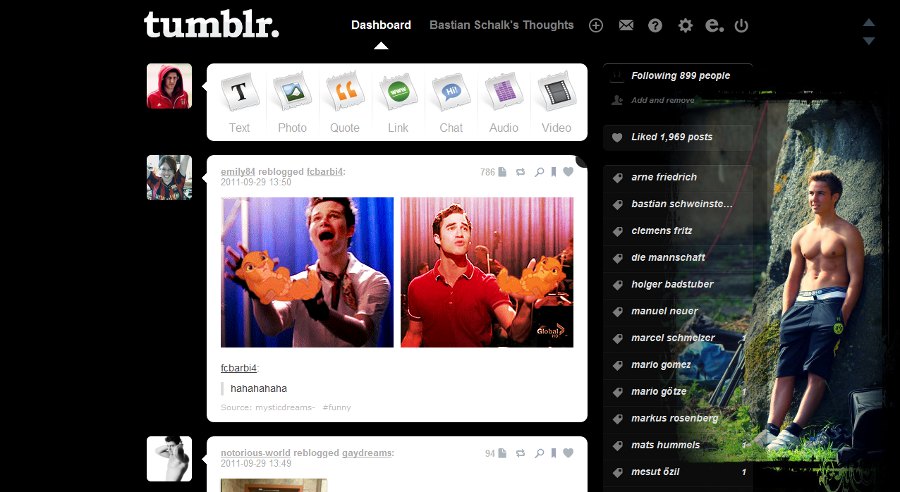
Task: Open notorious-world profile link
Action: (255, 453)
